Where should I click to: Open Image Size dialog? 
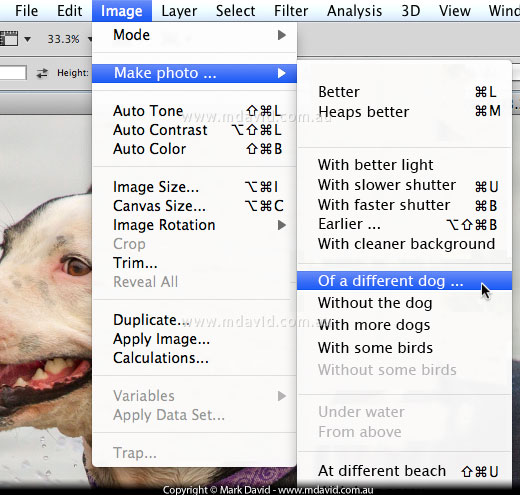tap(194, 187)
